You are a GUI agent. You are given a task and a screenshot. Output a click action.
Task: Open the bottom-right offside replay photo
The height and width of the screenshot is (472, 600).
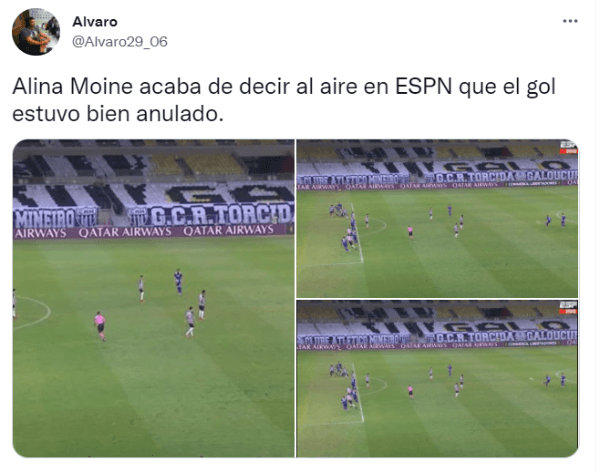click(437, 379)
